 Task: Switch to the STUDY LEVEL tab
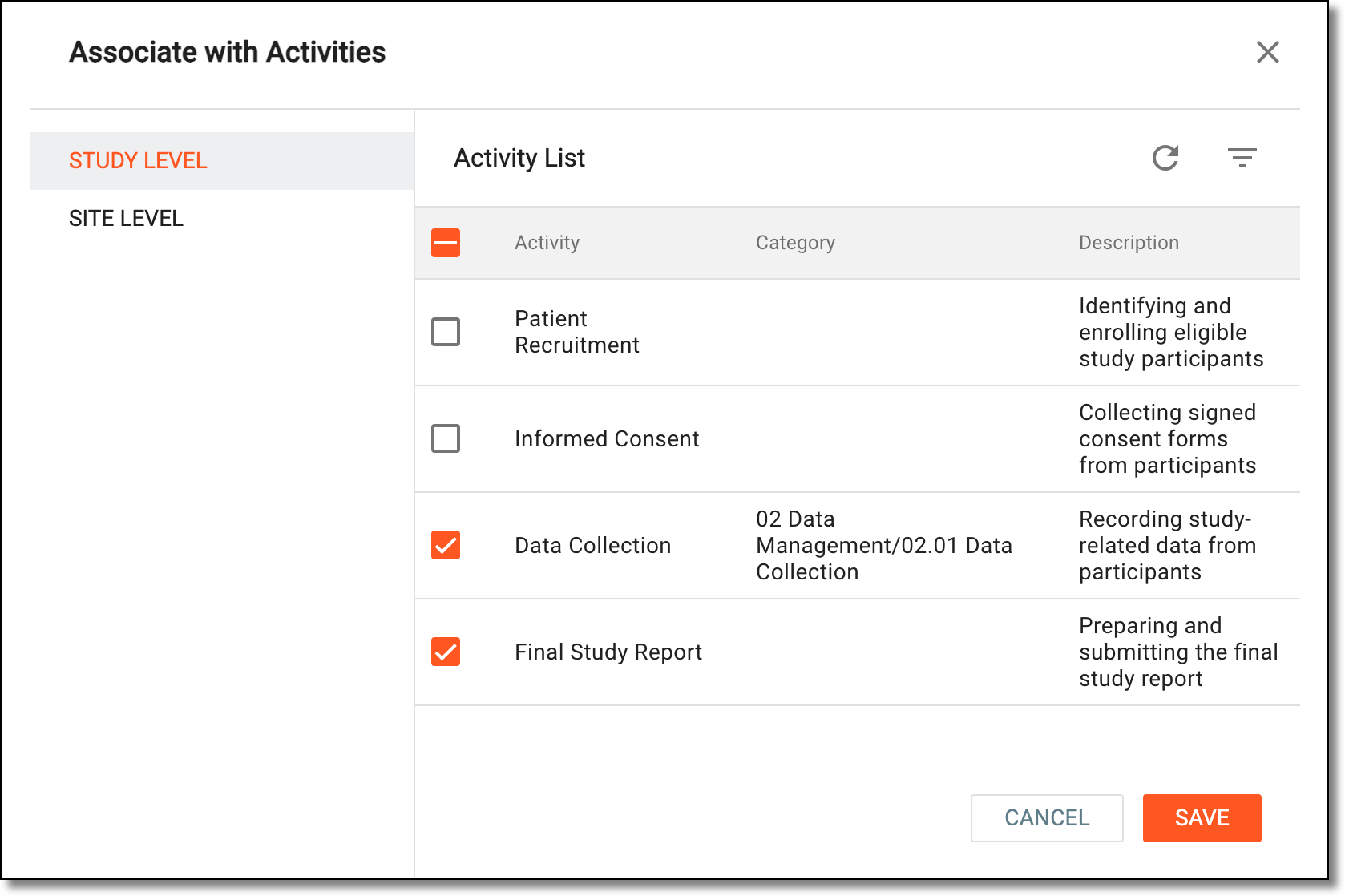tap(222, 161)
